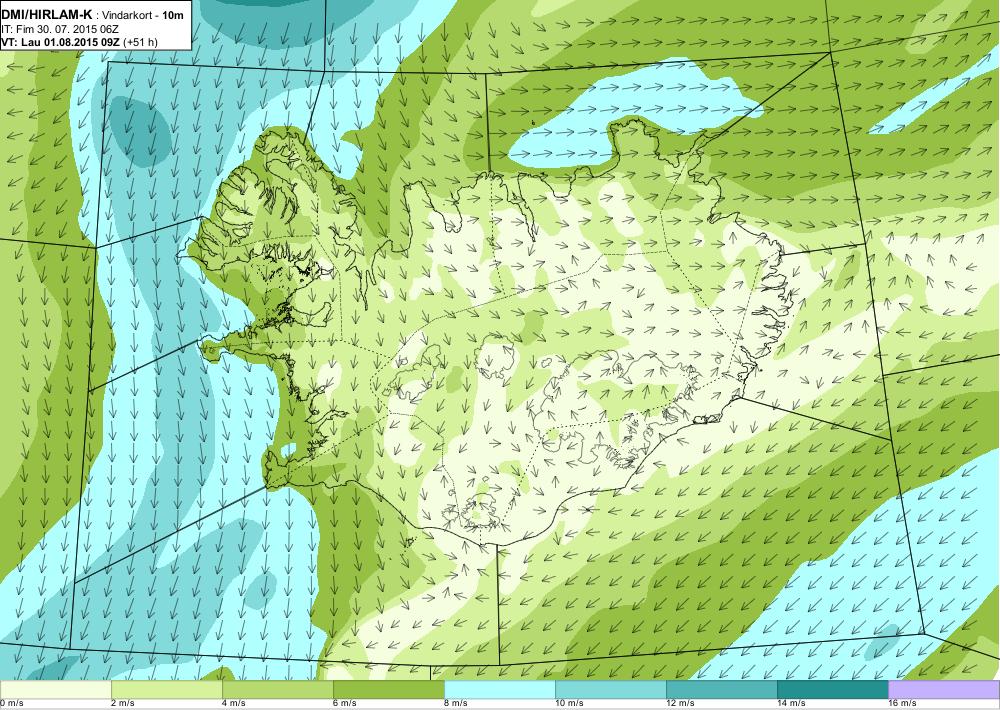The width and height of the screenshot is (1000, 710).
Task: Click the purple 16 m/s legend swatch
Action: 944,690
